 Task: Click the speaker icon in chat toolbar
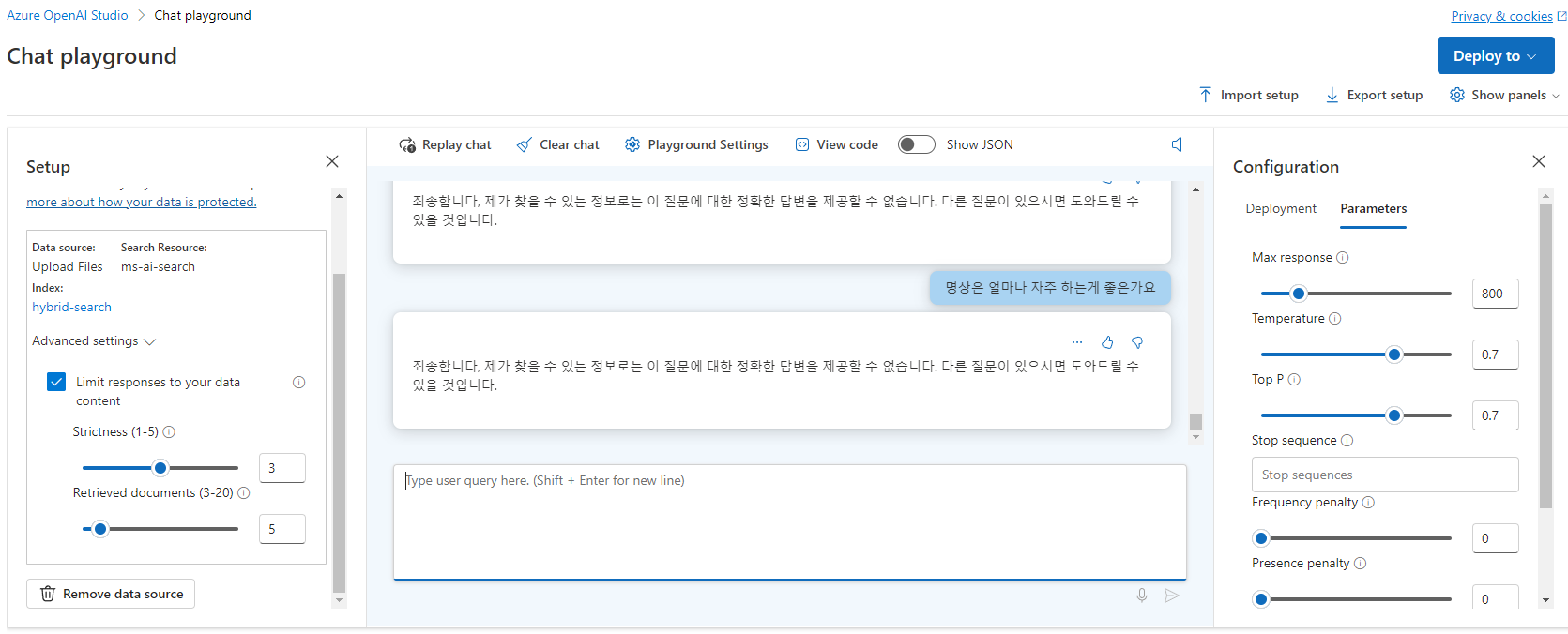1178,144
